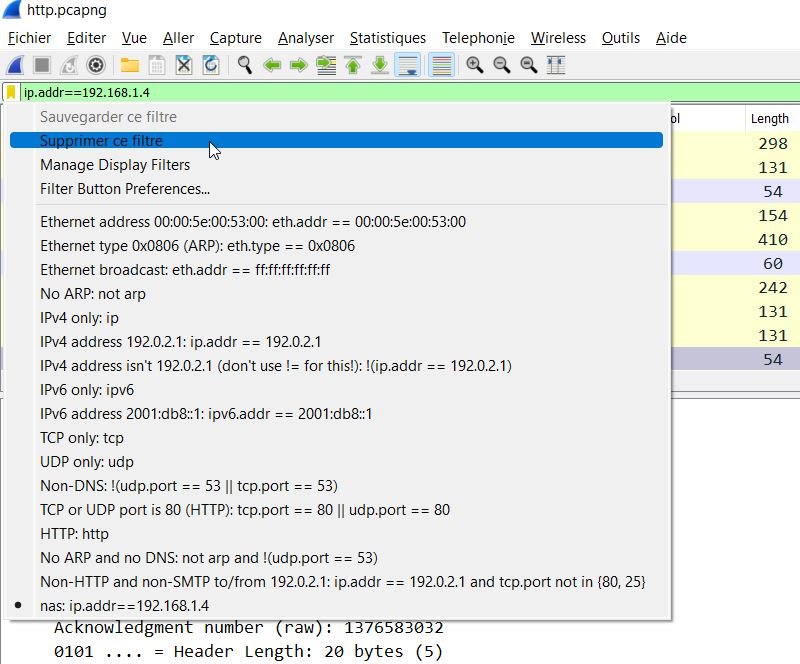The image size is (800, 664).
Task: Select 'Manage Display Filters' entry
Action: pyautogui.click(x=115, y=165)
